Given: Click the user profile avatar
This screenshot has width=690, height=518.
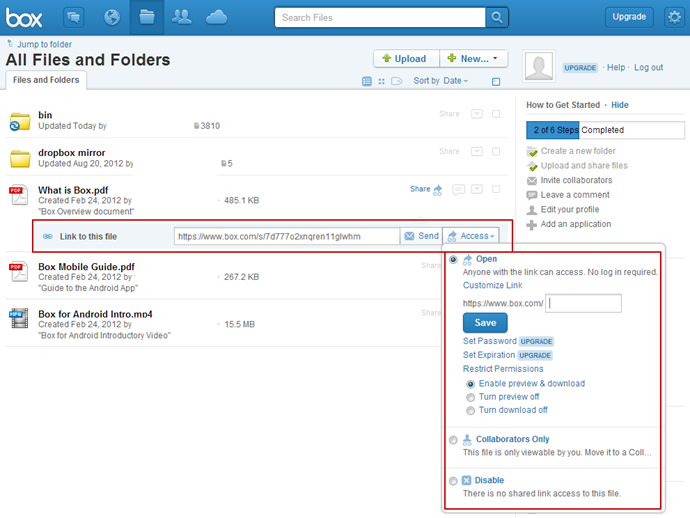Looking at the screenshot, I should 539,66.
